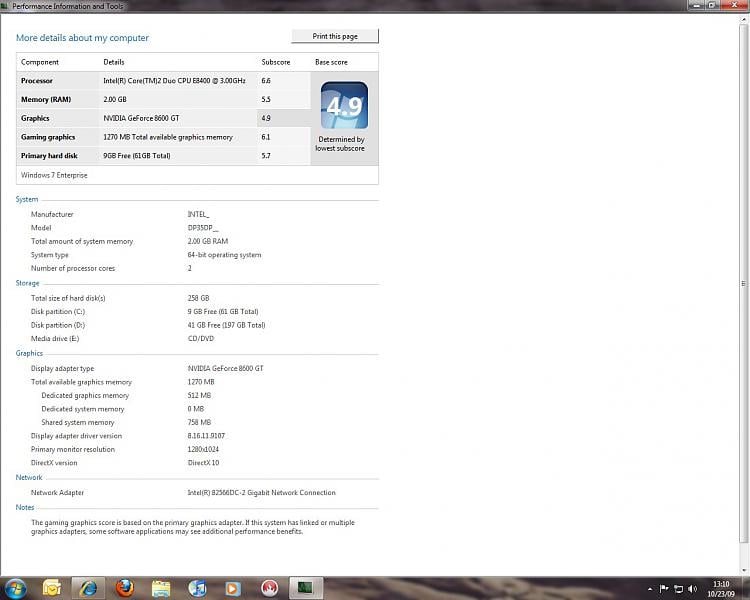
Task: Open iTunes from the taskbar
Action: [197, 588]
